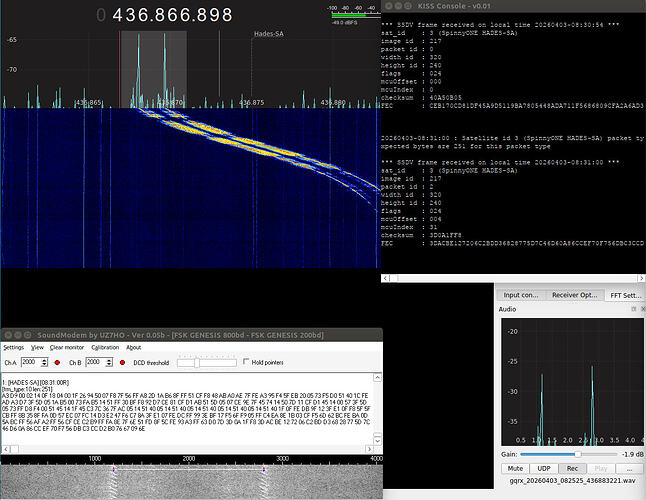646x500 pixels.
Task: Click the signal strength meter bar
Action: coord(356,15)
